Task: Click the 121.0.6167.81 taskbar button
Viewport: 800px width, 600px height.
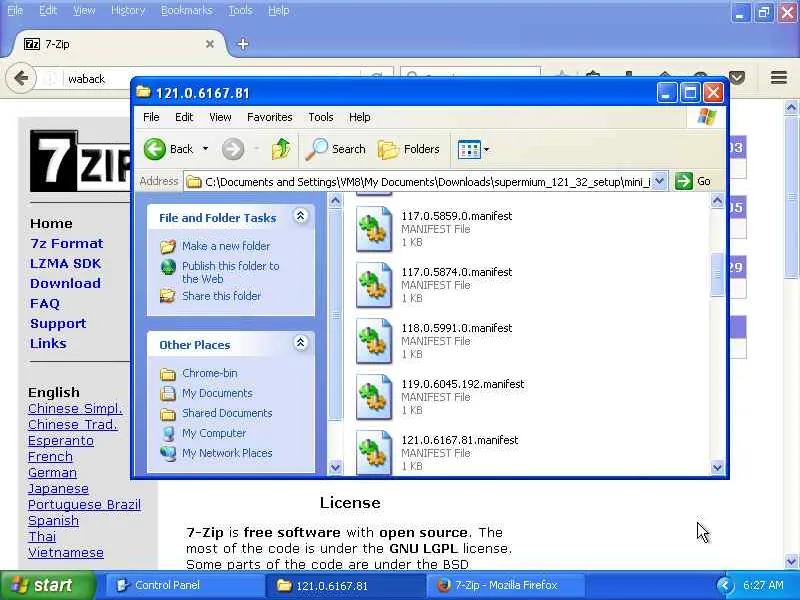Action: point(345,586)
